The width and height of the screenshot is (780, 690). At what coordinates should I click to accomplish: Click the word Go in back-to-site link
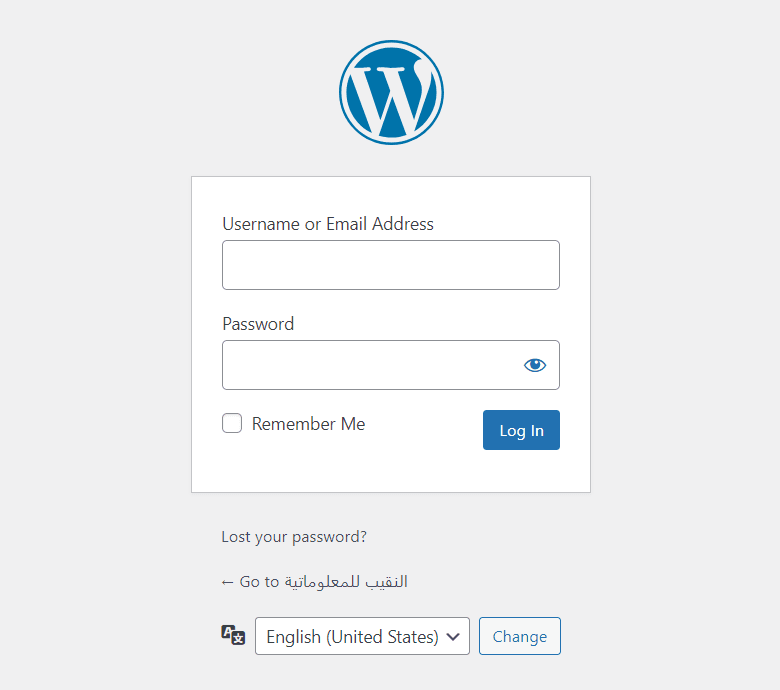point(250,582)
